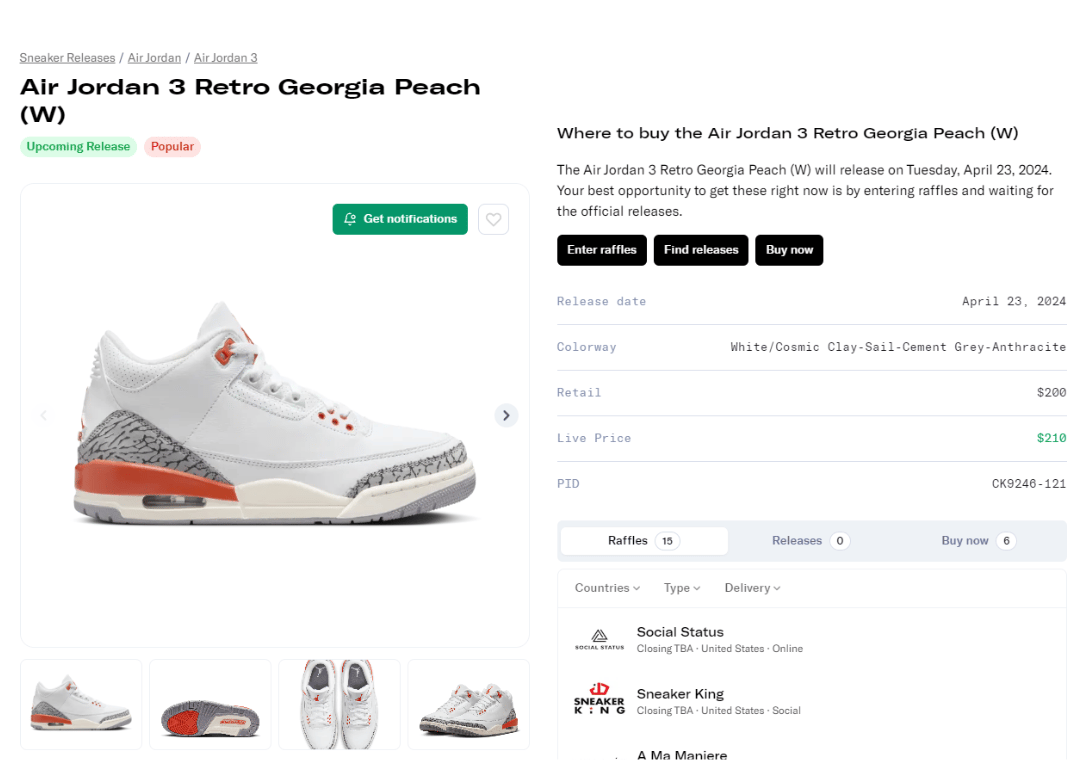Select the Buy now tab
This screenshot has height=760, width=1070.
(977, 541)
